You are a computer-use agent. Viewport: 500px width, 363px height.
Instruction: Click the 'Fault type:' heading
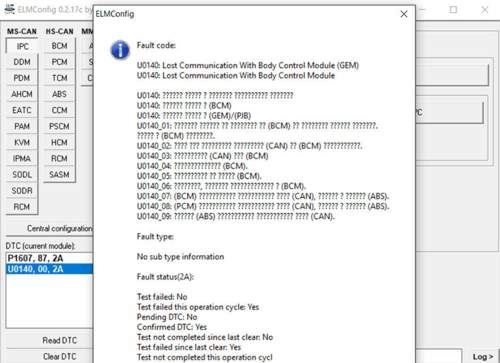point(155,237)
